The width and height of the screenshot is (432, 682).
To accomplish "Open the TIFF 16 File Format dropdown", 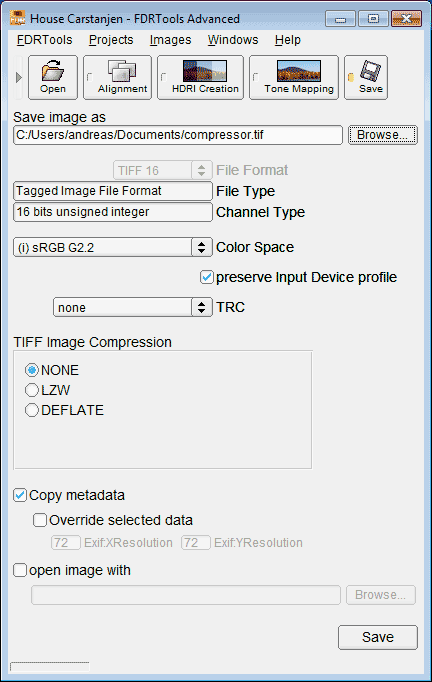I will coord(163,170).
